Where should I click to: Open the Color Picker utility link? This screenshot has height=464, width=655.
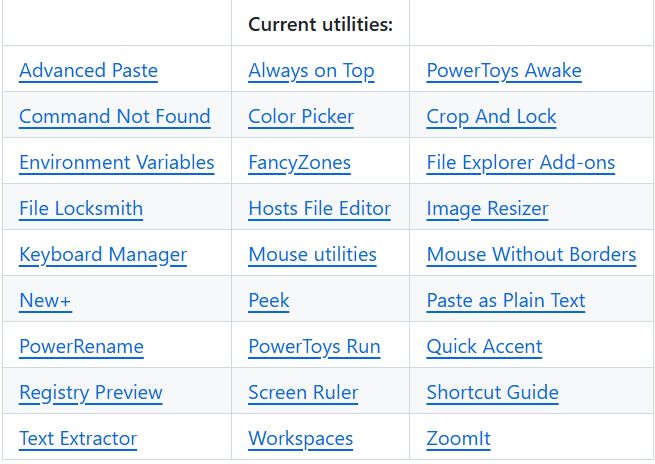[301, 117]
